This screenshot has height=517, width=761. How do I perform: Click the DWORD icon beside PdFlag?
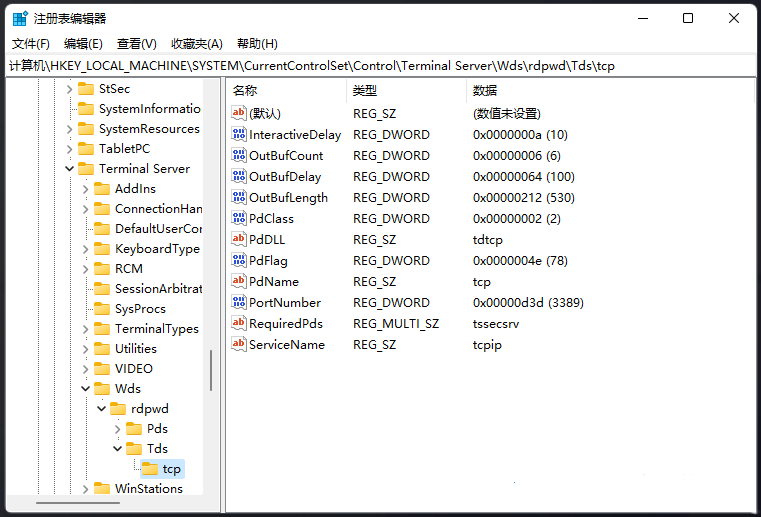[239, 260]
